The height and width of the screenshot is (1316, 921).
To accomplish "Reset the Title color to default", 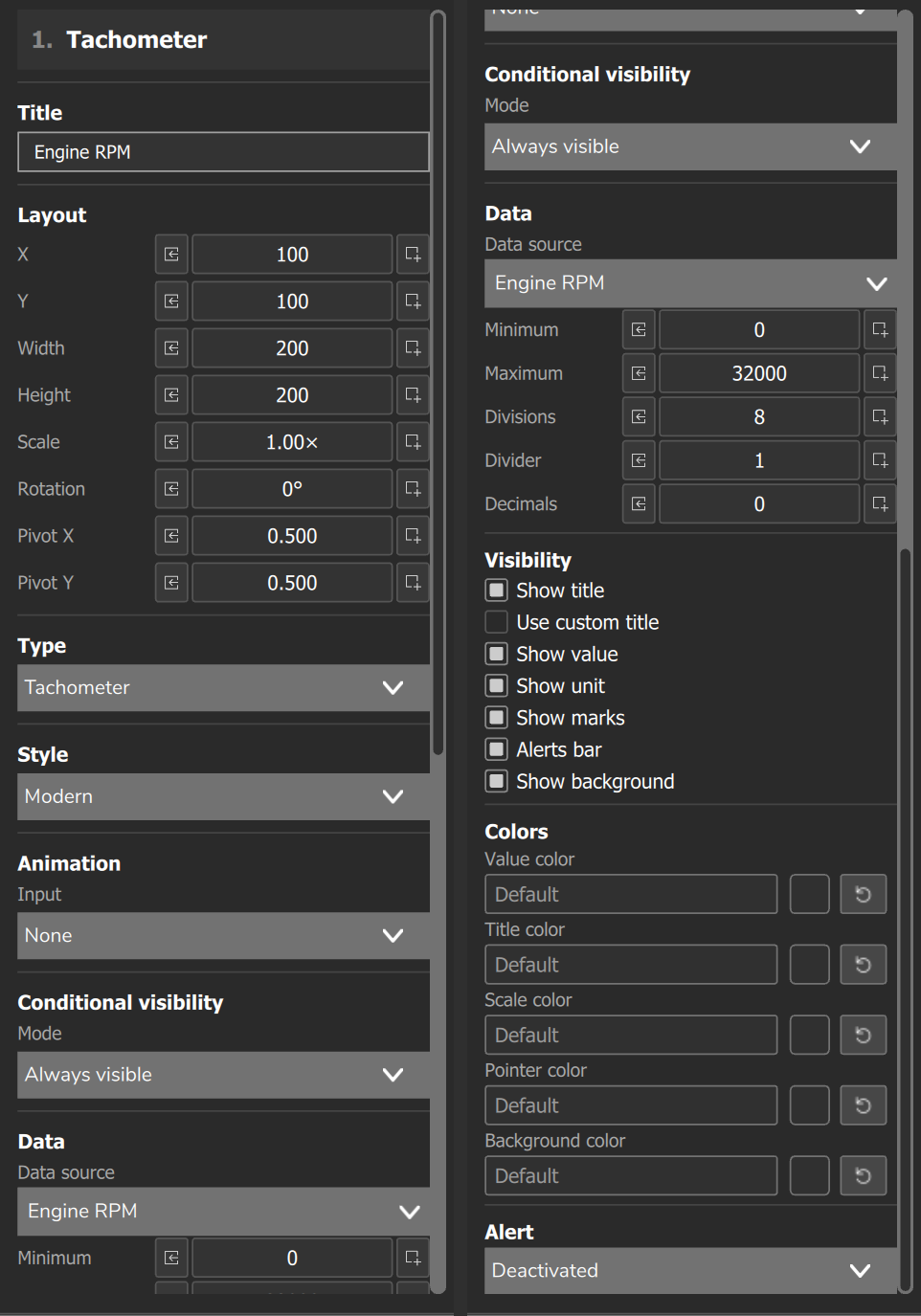I will click(863, 965).
